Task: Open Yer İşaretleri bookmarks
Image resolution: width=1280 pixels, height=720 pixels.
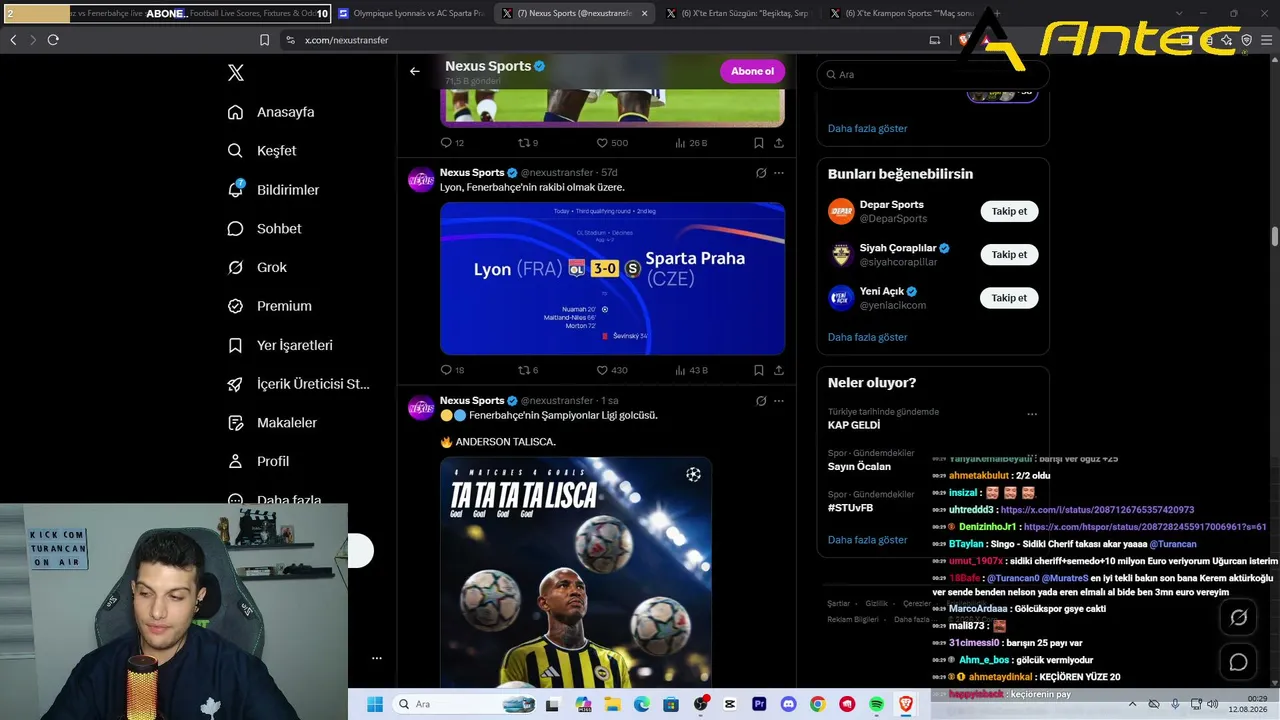Action: click(x=280, y=345)
